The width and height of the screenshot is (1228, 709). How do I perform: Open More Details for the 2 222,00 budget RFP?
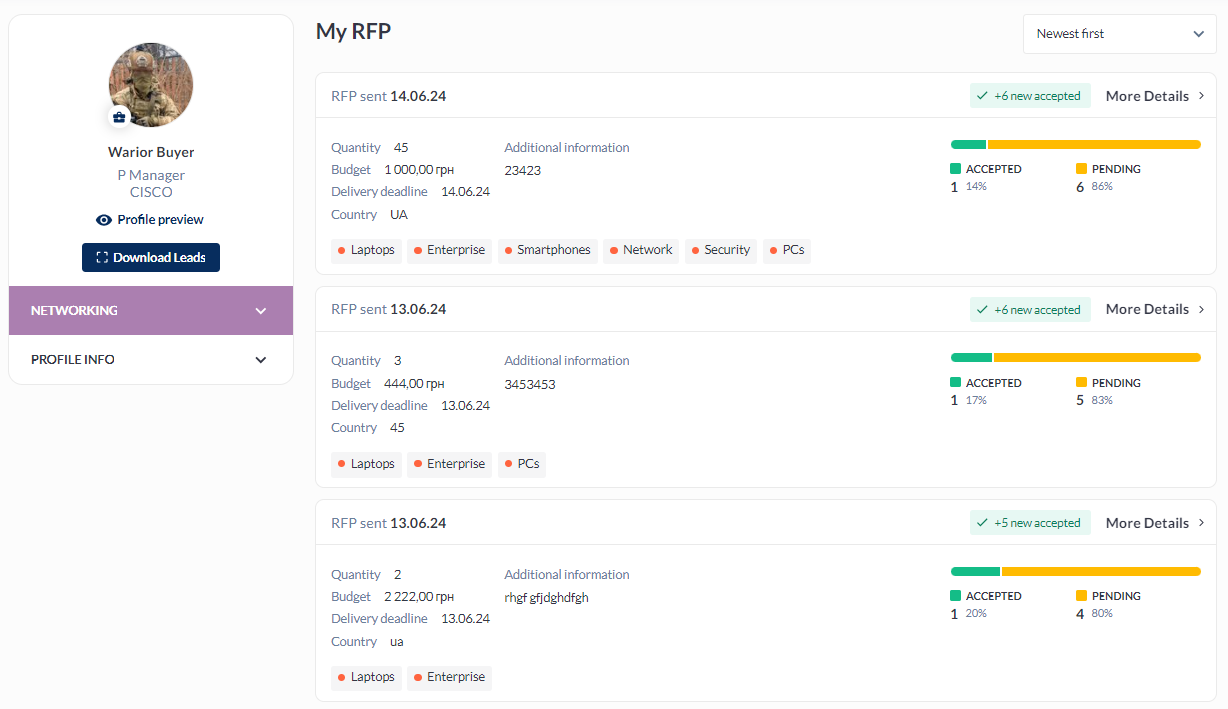(1147, 523)
